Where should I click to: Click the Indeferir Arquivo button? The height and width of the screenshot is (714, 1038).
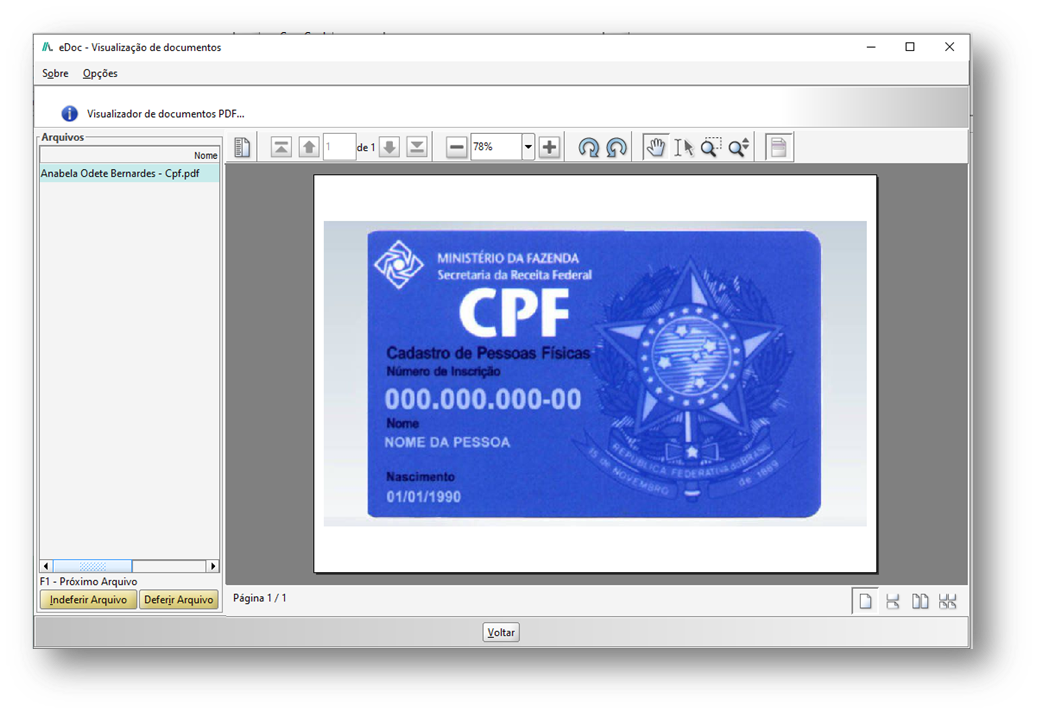click(88, 600)
